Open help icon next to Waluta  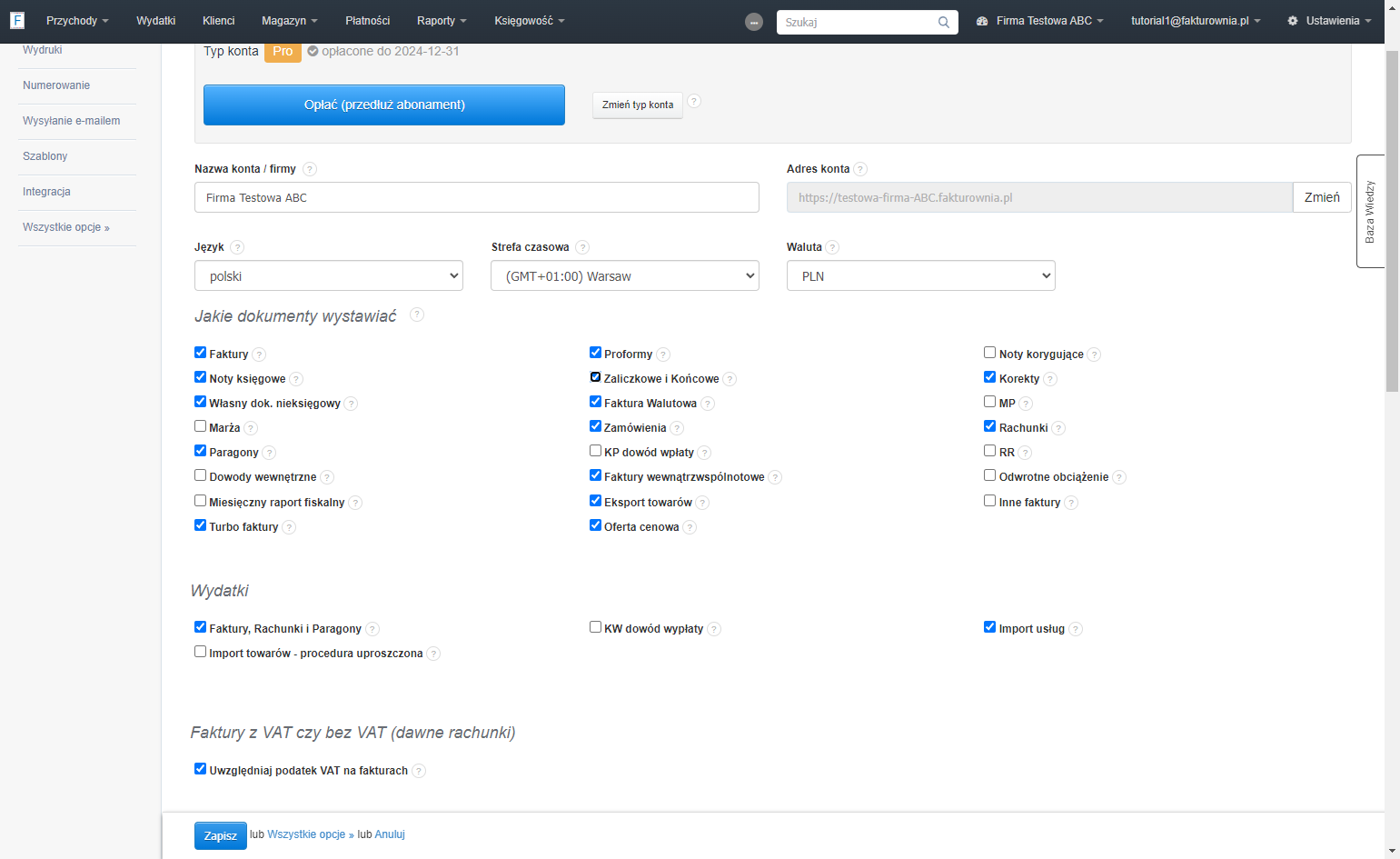coord(833,247)
